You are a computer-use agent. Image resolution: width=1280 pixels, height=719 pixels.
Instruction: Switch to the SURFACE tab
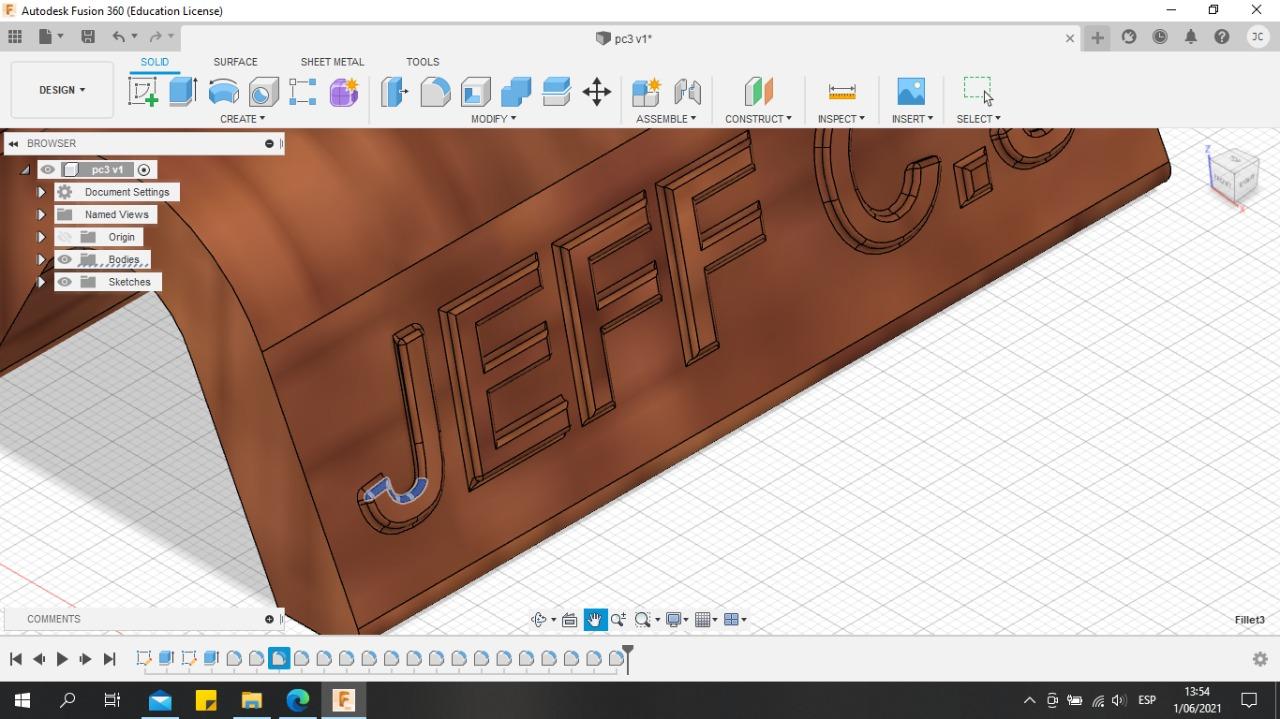(235, 62)
